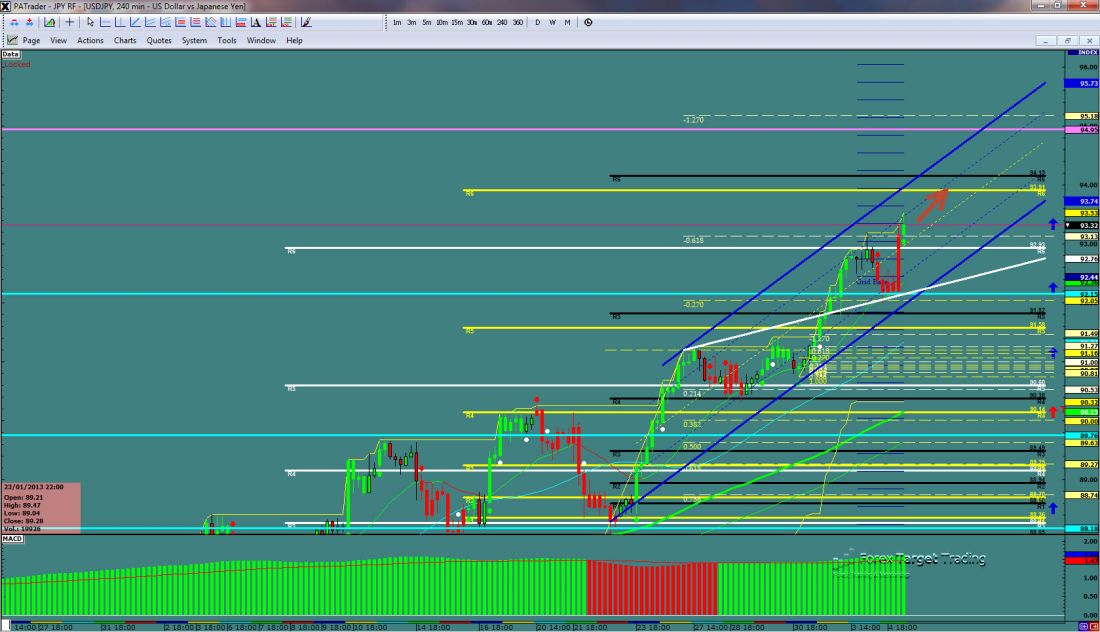Select the arrow pointer tool
The height and width of the screenshot is (632, 1100).
(90, 22)
